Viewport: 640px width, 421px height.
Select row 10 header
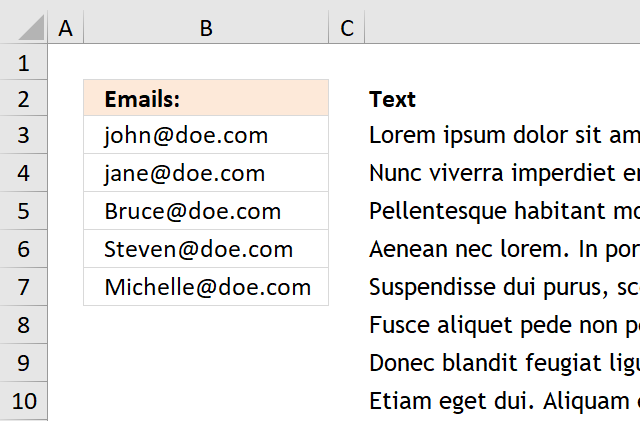pos(23,401)
